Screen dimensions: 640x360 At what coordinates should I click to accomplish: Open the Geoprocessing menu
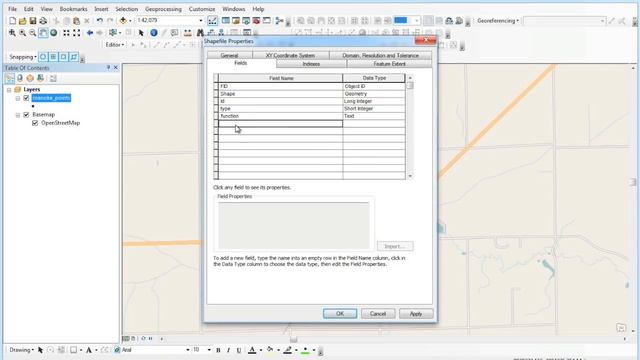point(163,9)
